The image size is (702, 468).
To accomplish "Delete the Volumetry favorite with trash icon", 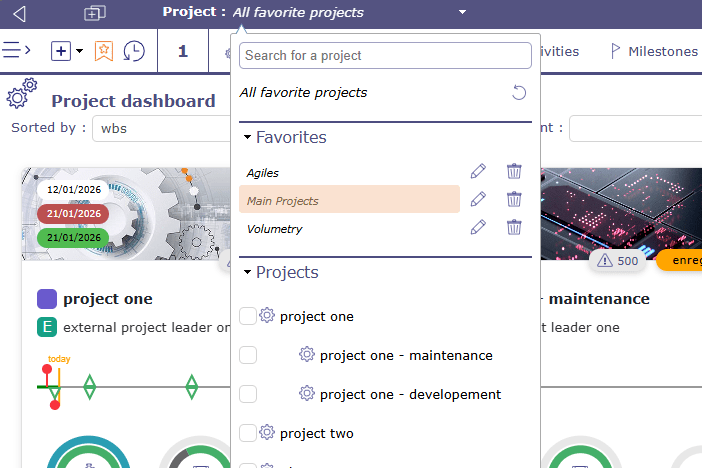I will [x=514, y=227].
